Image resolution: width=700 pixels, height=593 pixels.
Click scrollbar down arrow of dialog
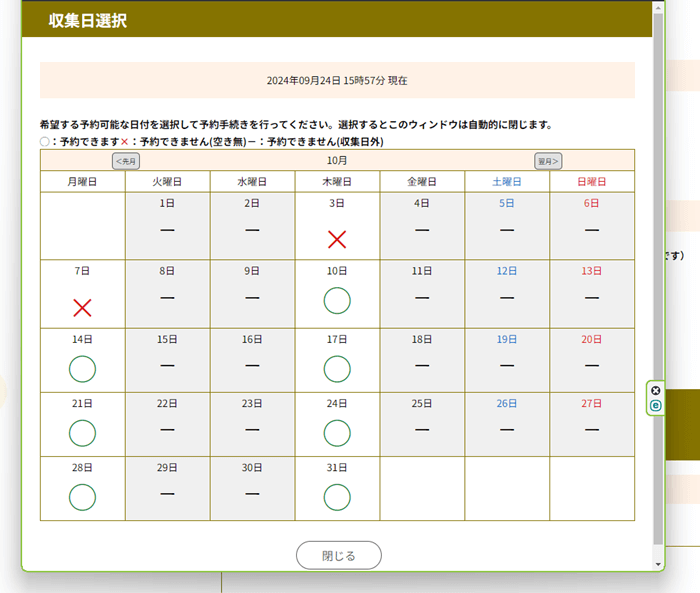pos(658,564)
